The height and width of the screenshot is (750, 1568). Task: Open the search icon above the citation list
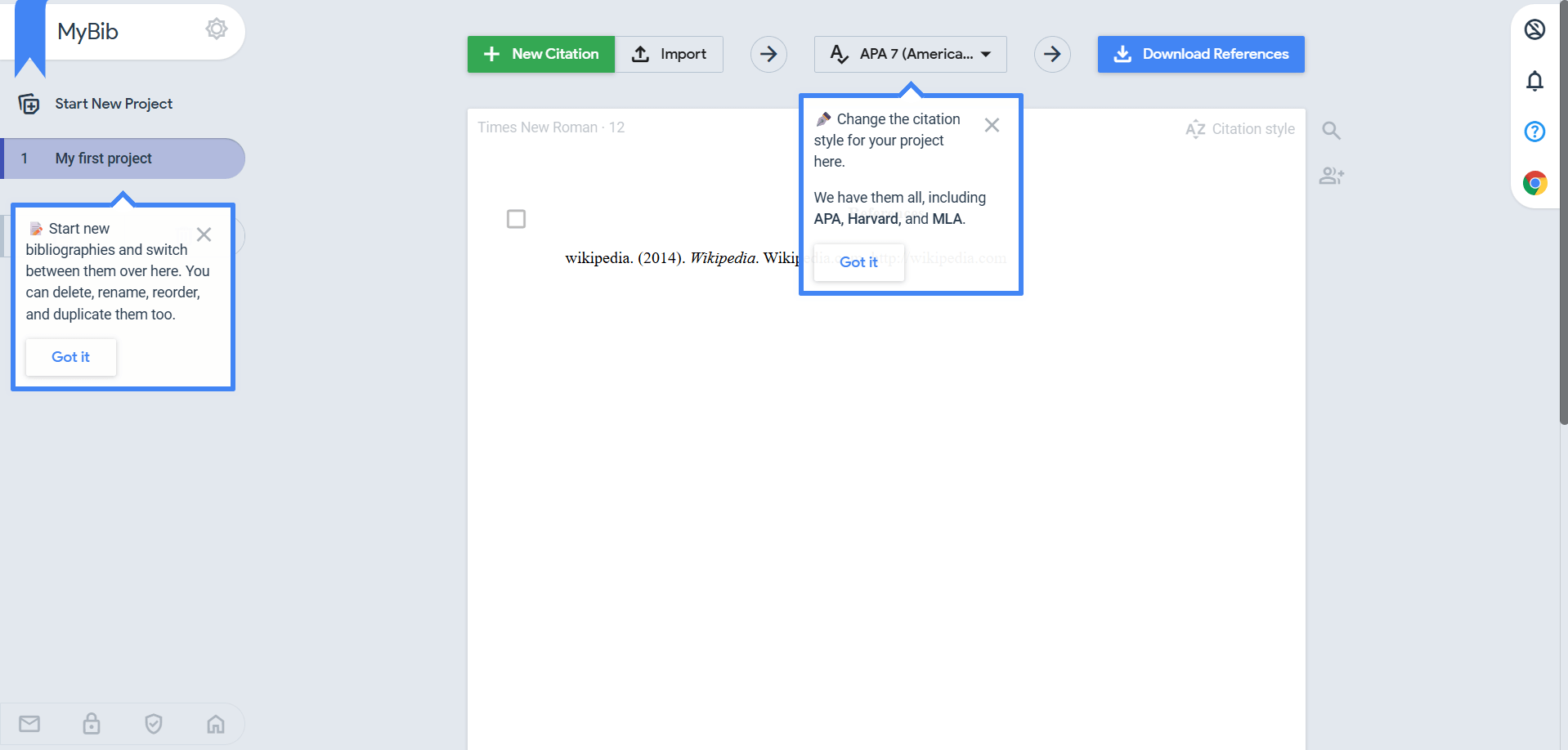point(1331,130)
